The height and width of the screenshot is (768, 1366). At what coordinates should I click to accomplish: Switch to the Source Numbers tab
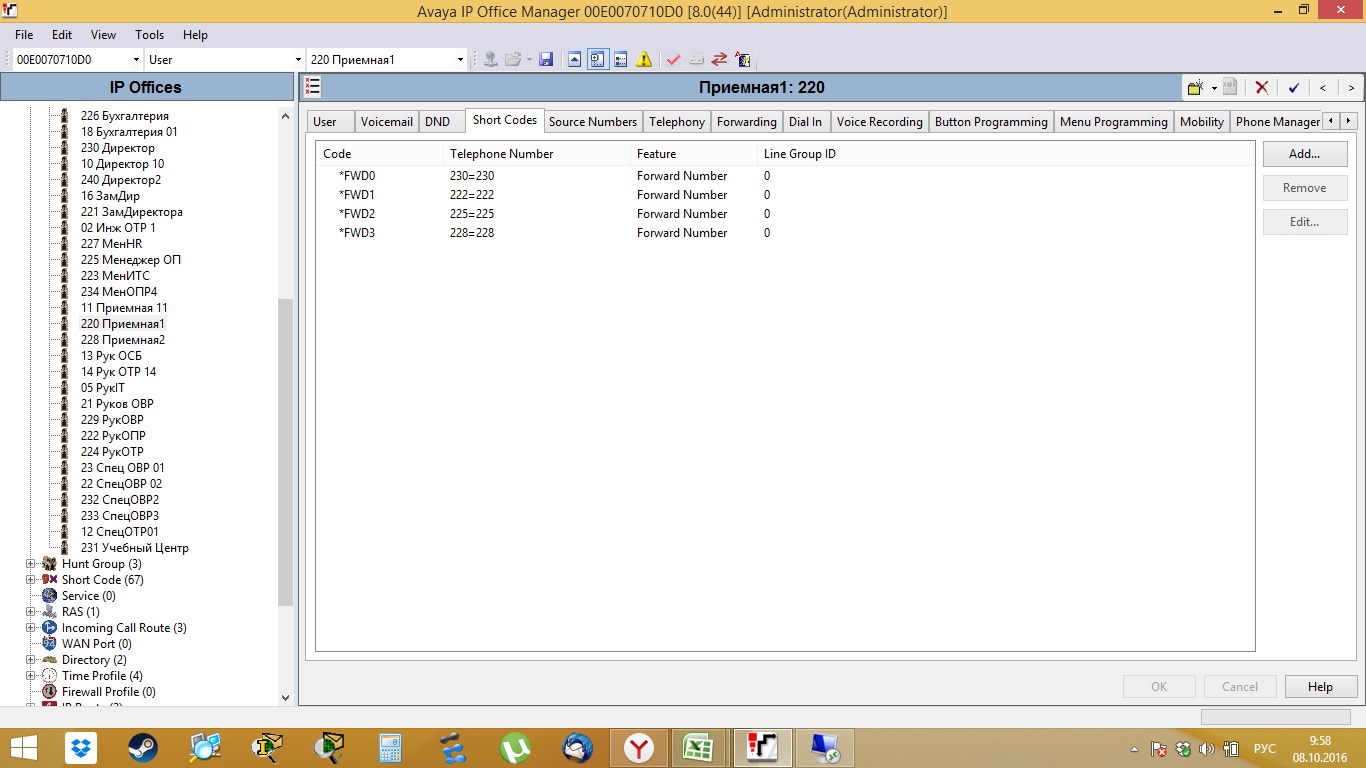click(x=593, y=122)
